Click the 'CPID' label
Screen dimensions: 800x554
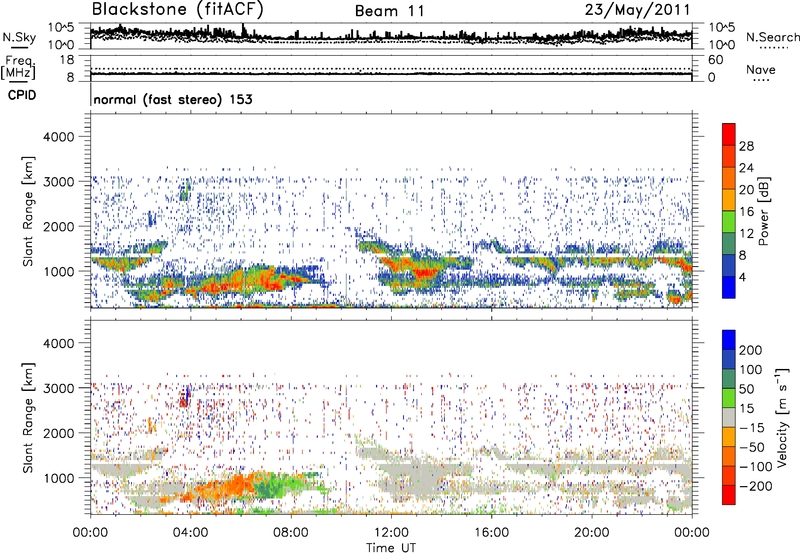(x=22, y=95)
